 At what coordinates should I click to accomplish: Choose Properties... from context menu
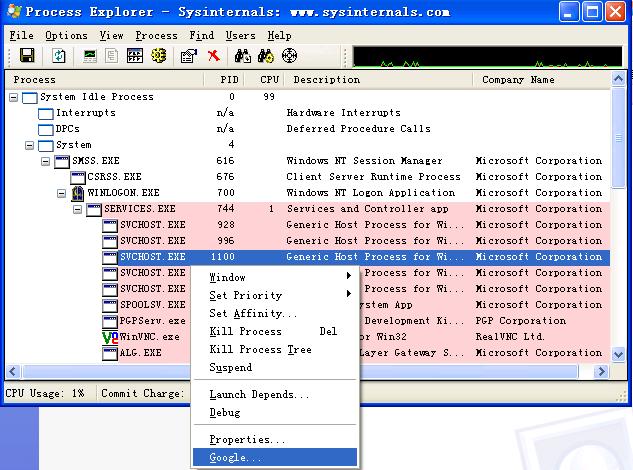click(275, 439)
